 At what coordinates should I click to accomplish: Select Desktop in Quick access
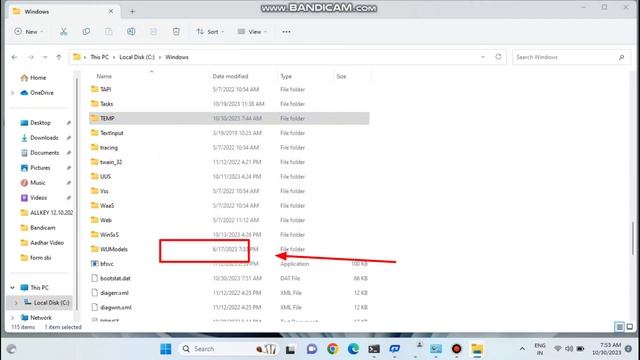pos(40,122)
